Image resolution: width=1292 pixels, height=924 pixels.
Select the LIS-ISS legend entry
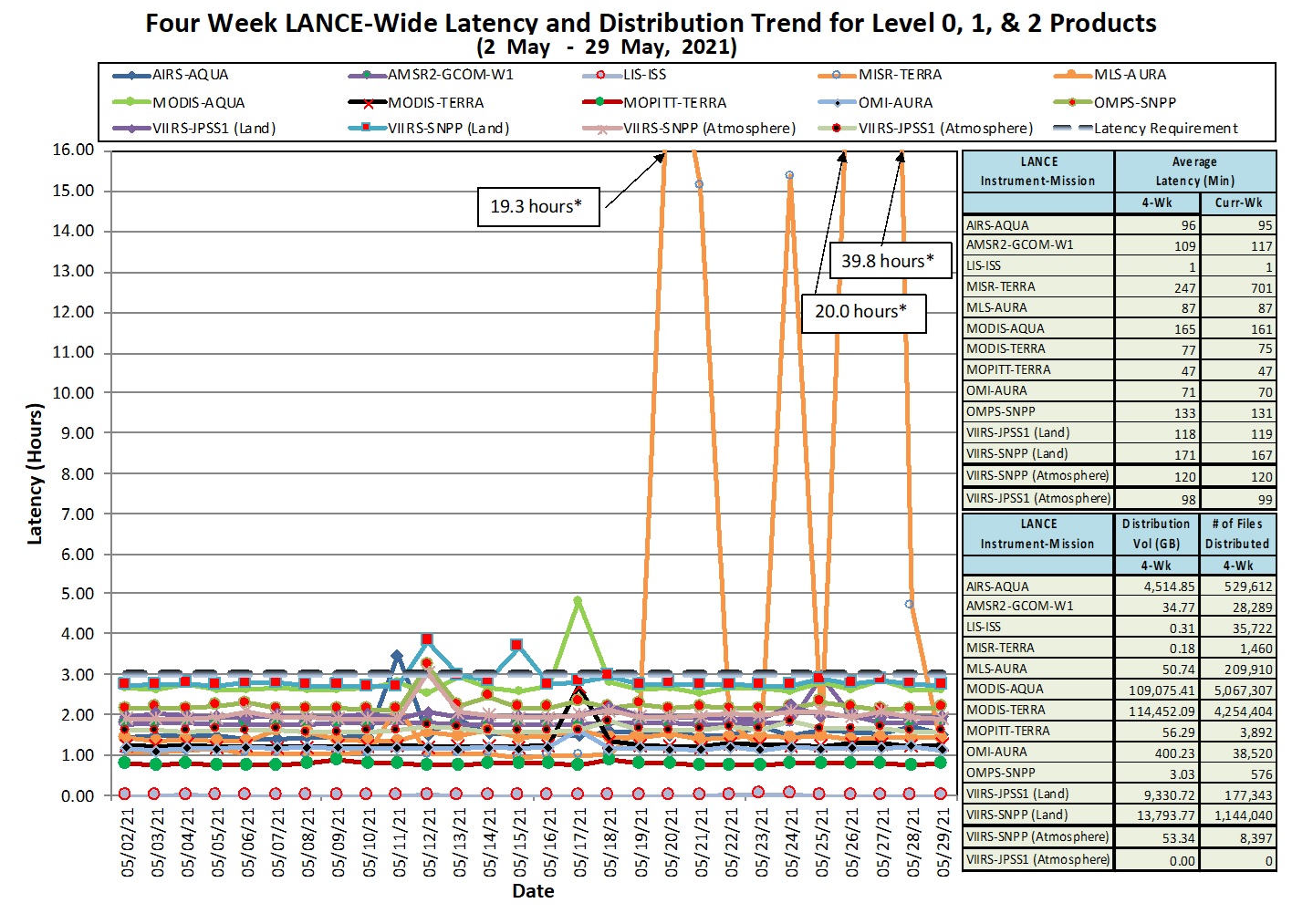(x=625, y=75)
